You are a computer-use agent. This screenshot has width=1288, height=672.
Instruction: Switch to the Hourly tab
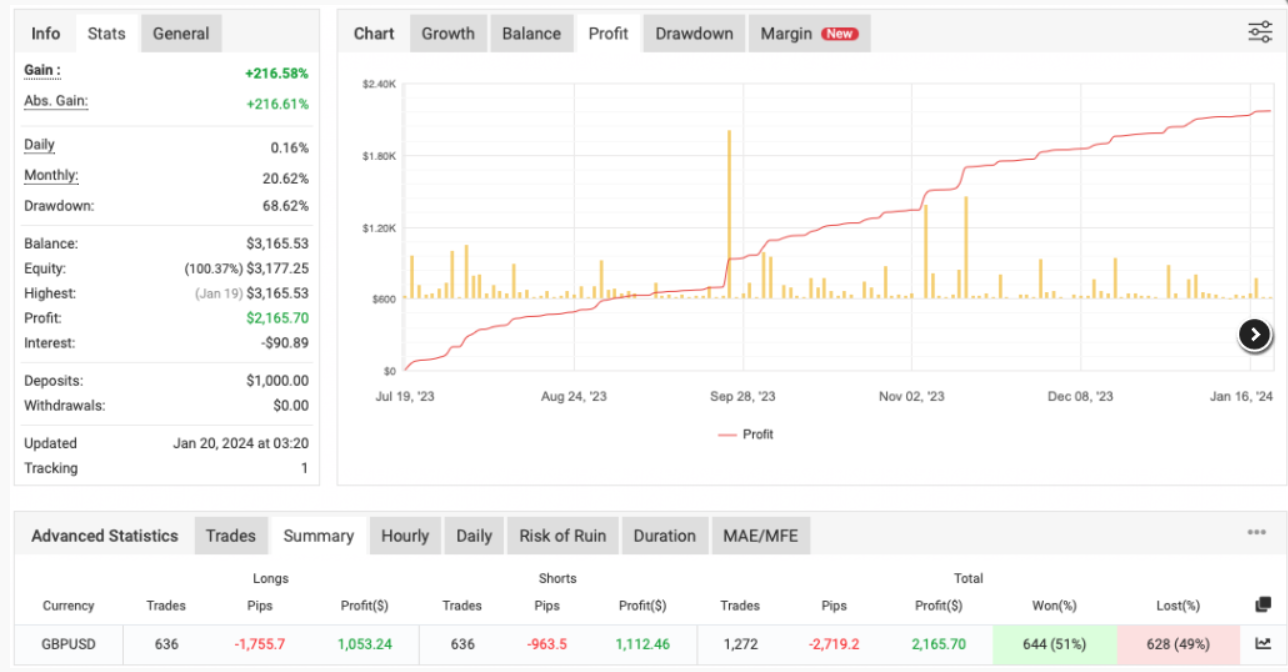(405, 536)
